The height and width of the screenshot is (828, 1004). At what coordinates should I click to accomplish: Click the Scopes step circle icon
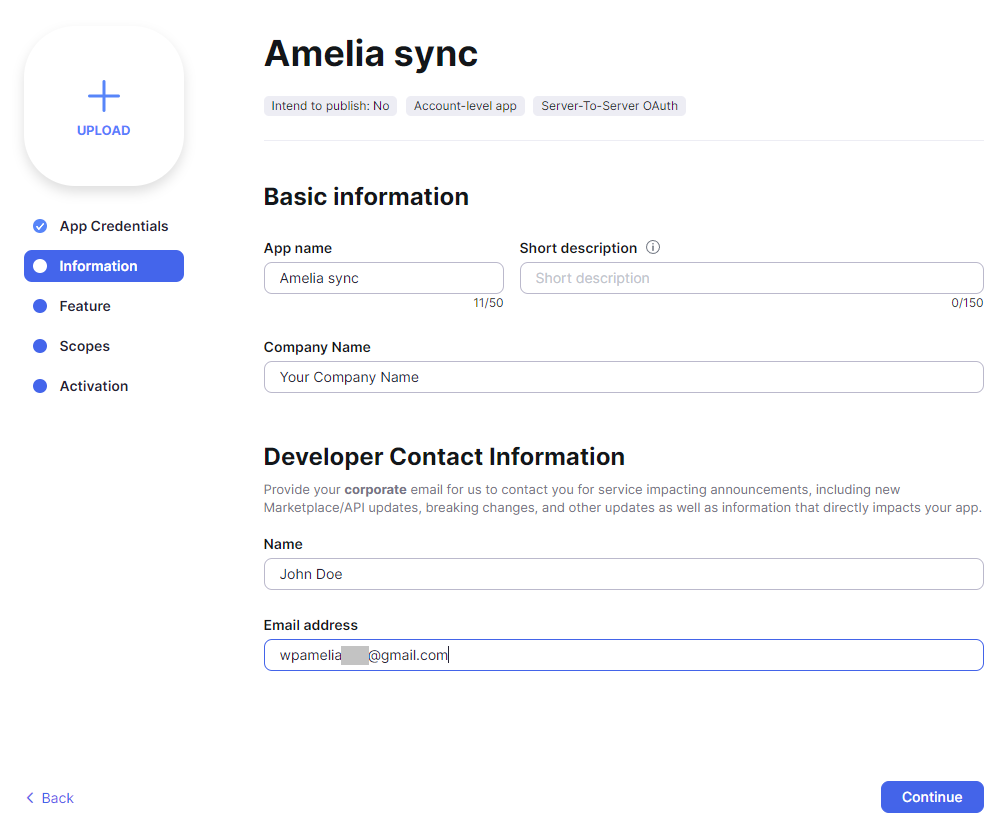(x=40, y=346)
